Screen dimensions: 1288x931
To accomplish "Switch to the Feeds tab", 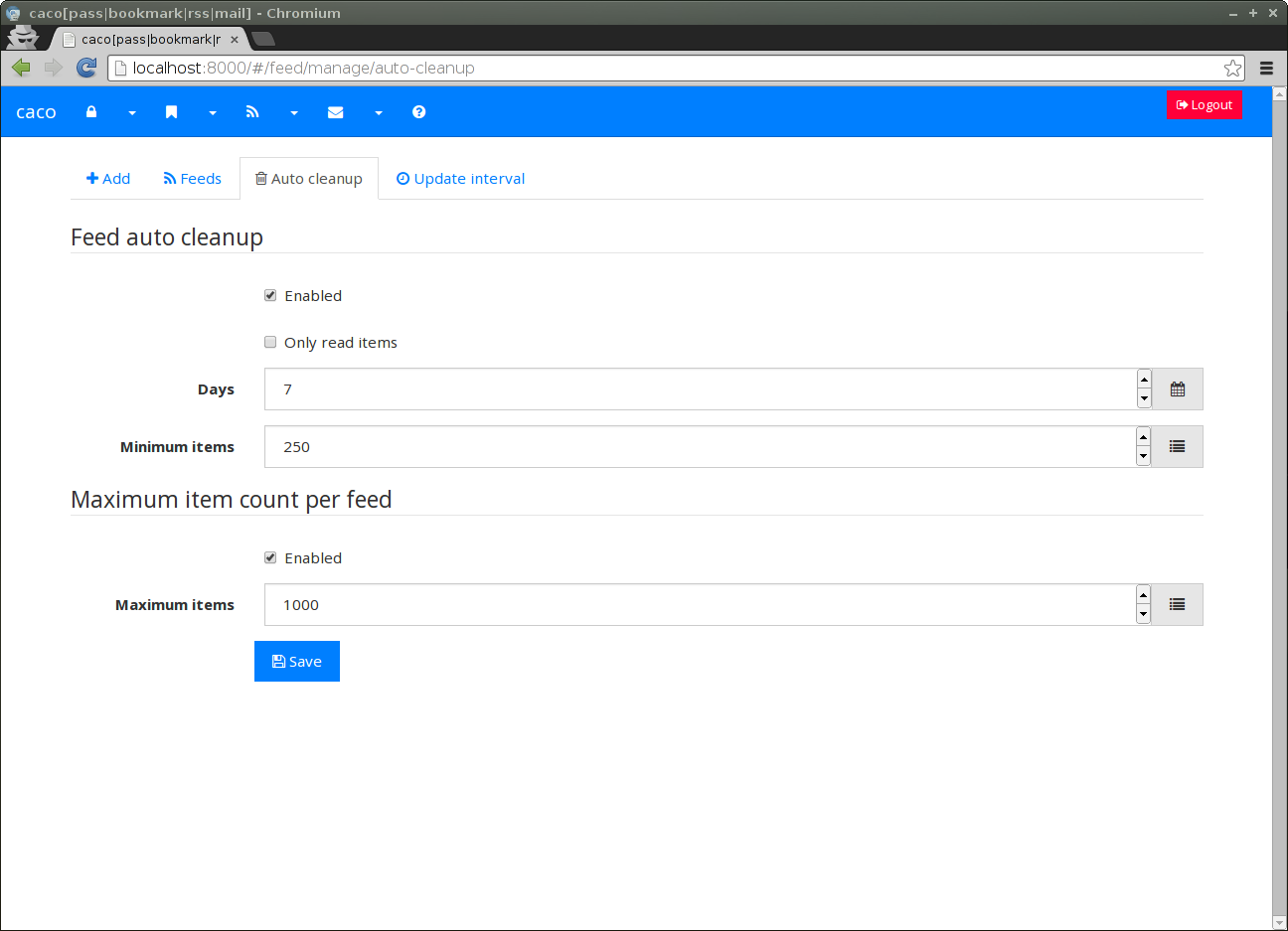I will (x=193, y=179).
